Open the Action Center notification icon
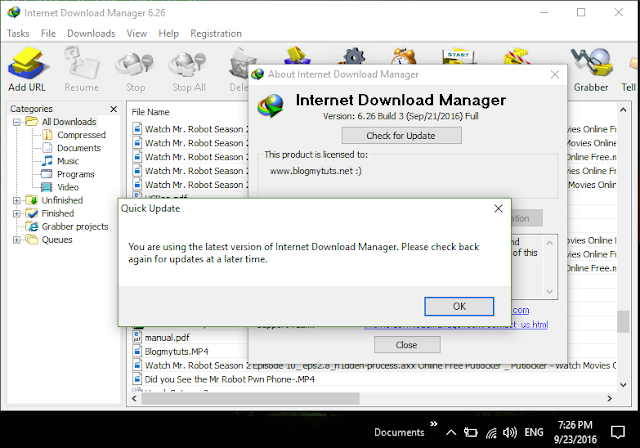Screen dimensions: 640x448 coord(618,432)
